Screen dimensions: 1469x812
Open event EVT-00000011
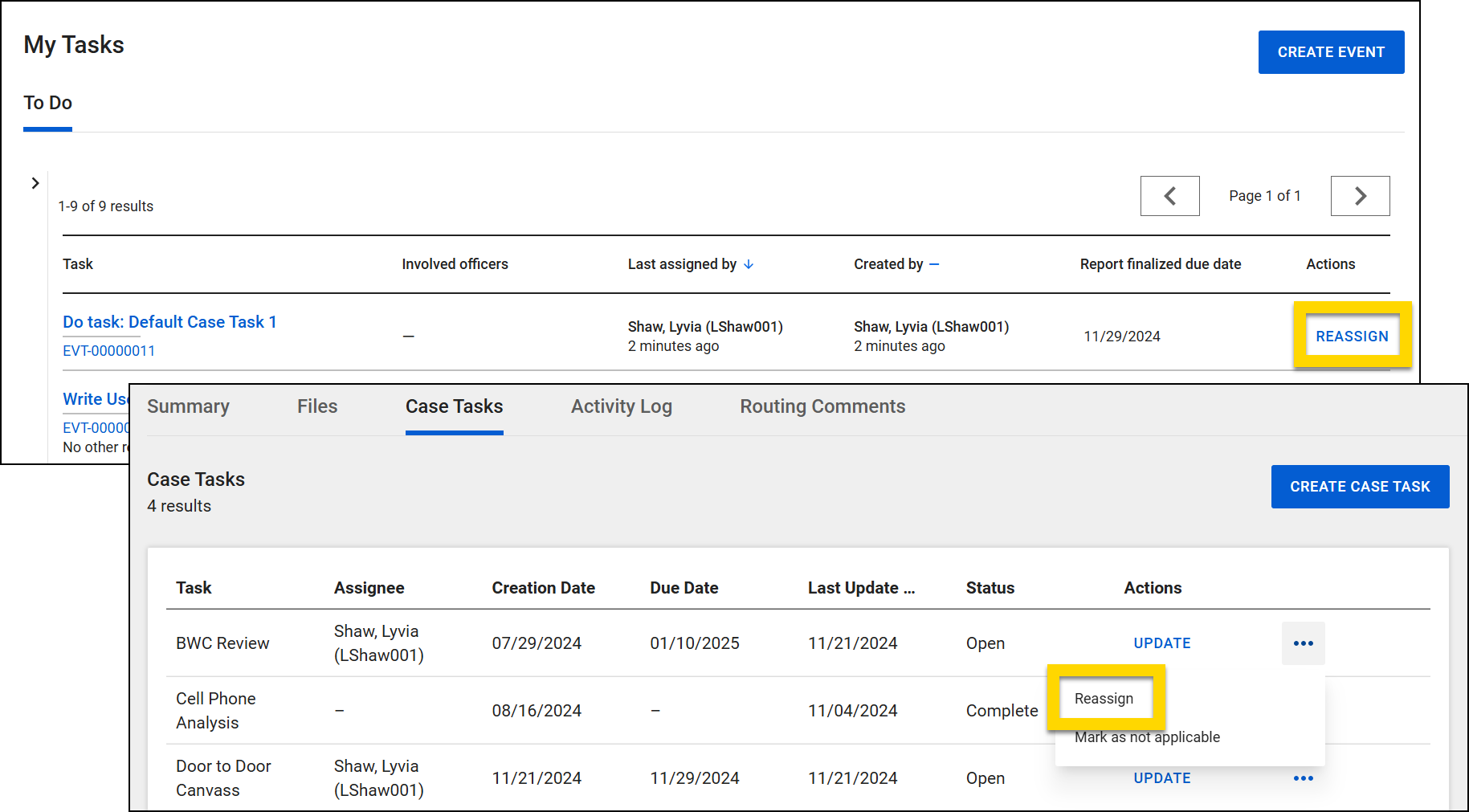109,350
